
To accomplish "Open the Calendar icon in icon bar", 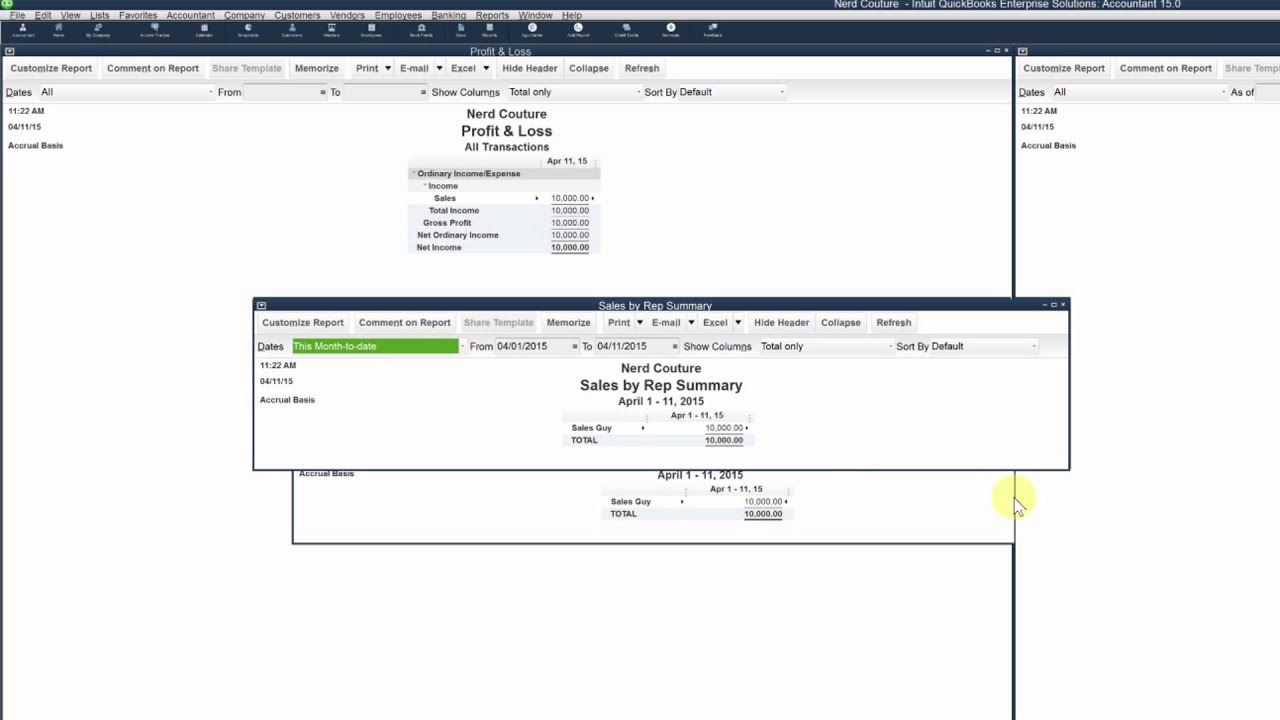I will pyautogui.click(x=204, y=30).
